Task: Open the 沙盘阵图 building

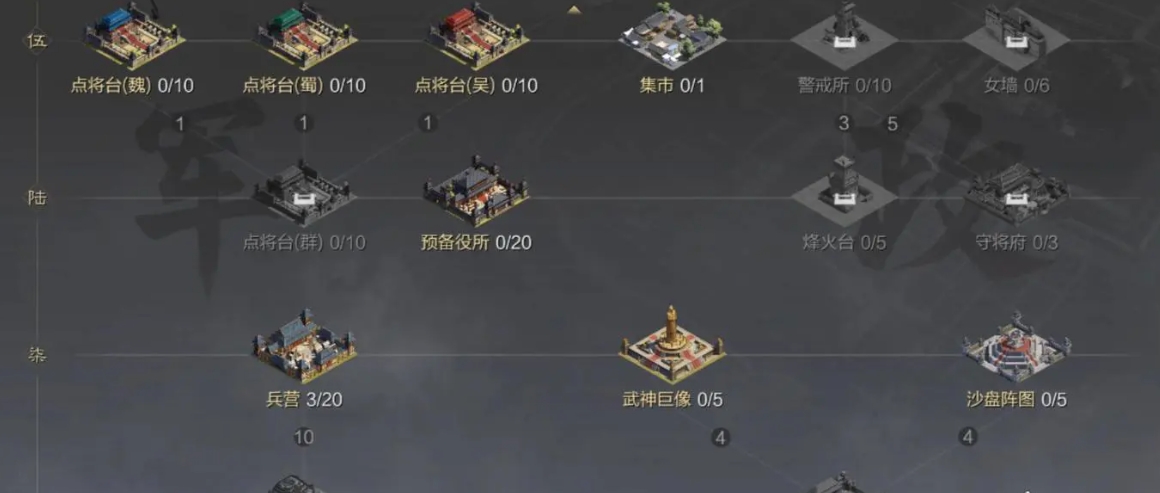Action: tap(1016, 346)
